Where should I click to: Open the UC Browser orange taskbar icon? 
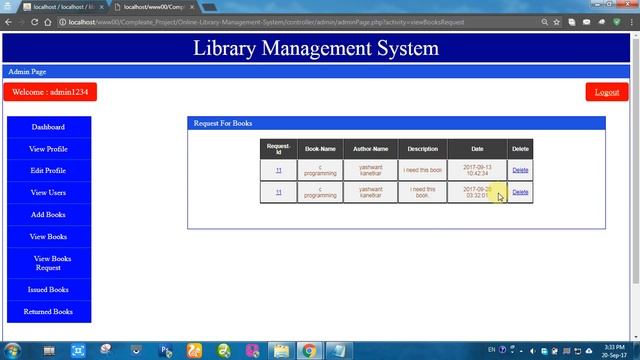(194, 351)
